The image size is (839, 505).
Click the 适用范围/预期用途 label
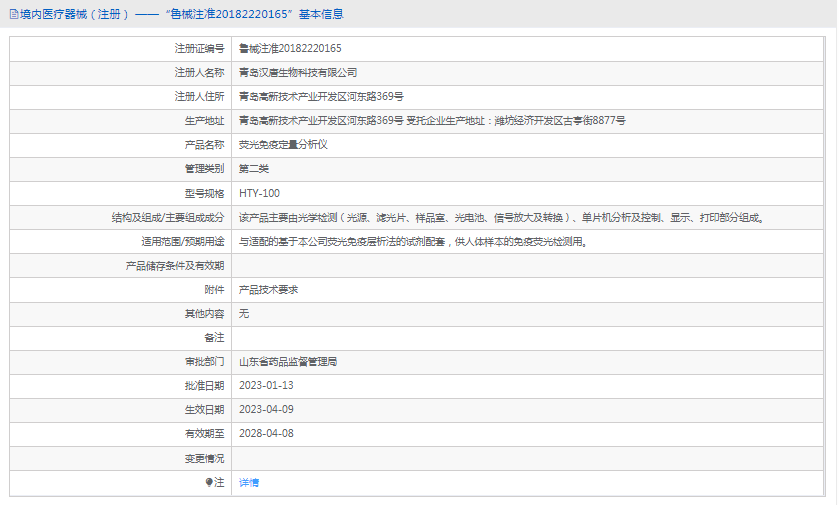(183, 242)
